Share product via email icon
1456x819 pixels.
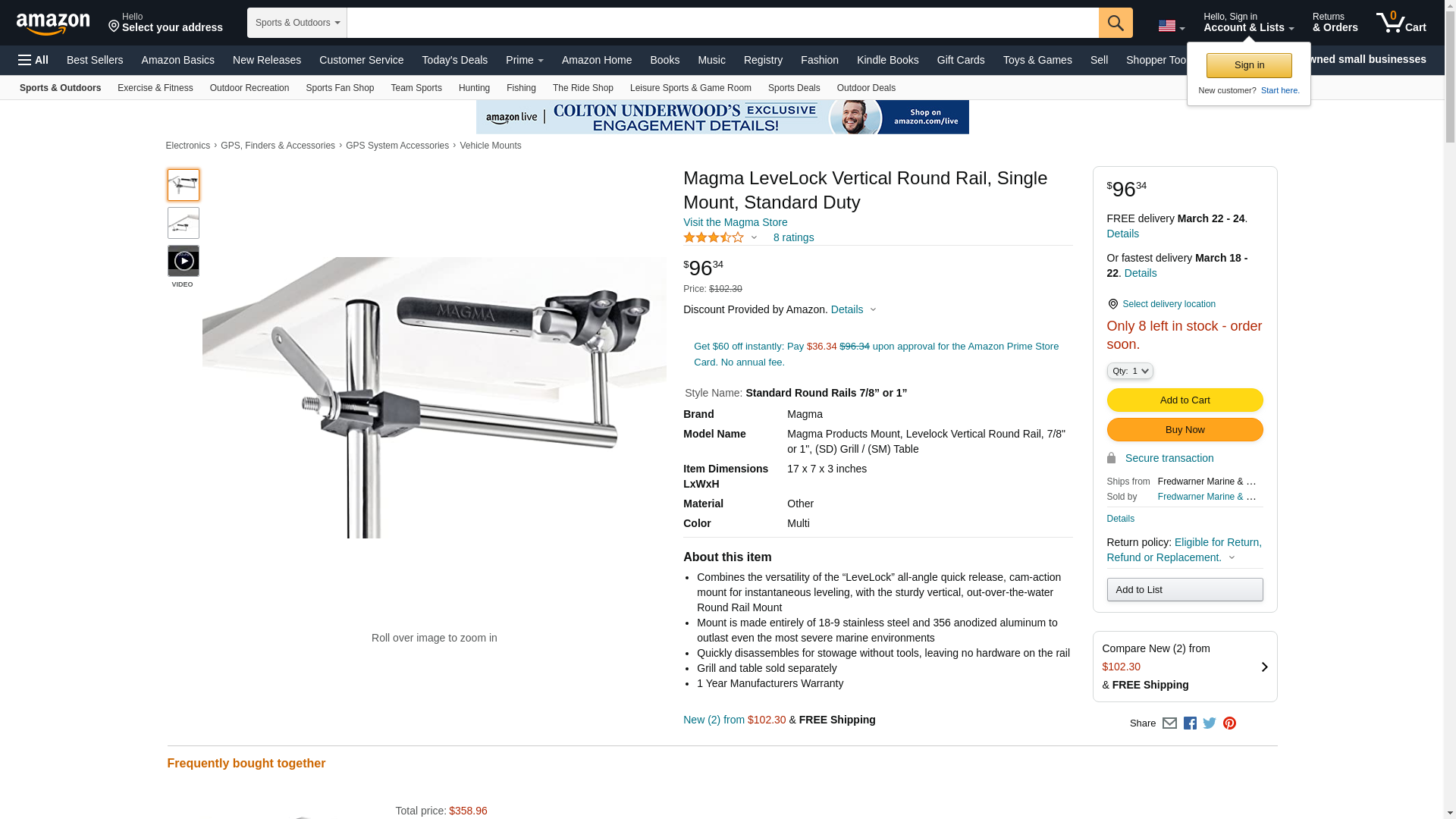coord(1169,723)
